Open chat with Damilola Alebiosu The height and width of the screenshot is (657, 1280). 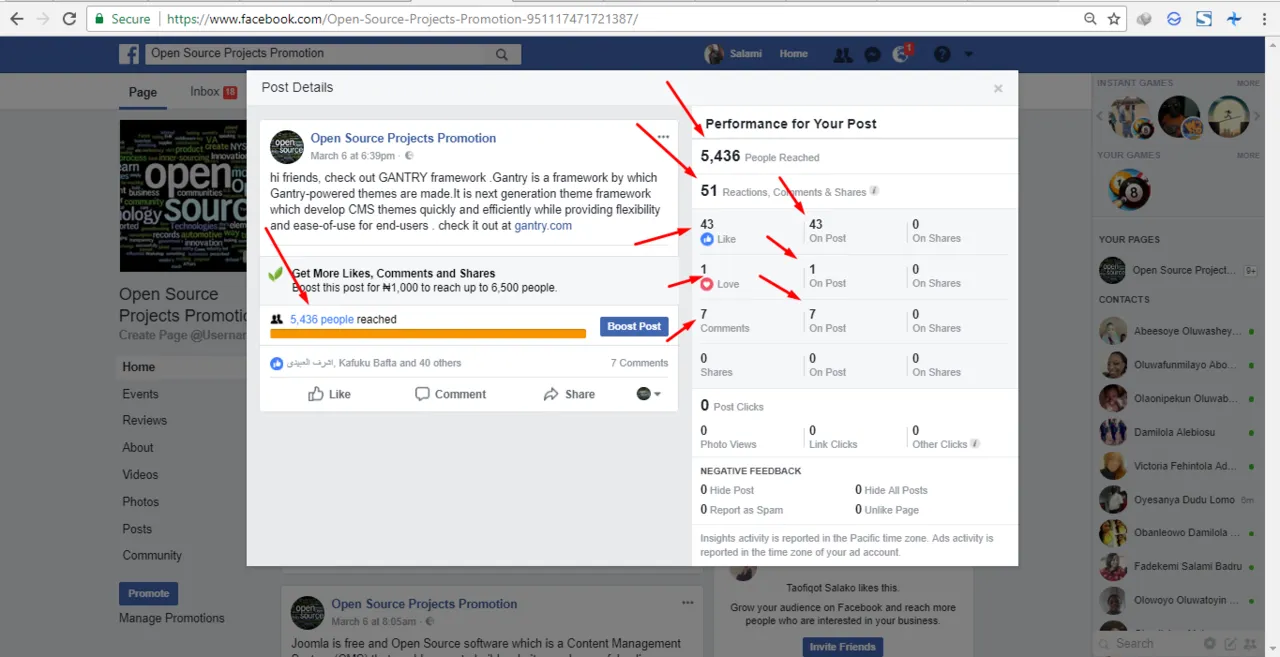point(1175,433)
